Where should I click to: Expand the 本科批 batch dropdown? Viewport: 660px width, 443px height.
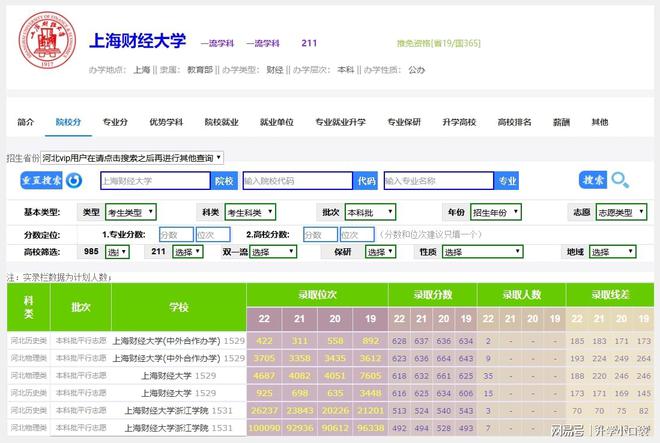click(370, 212)
